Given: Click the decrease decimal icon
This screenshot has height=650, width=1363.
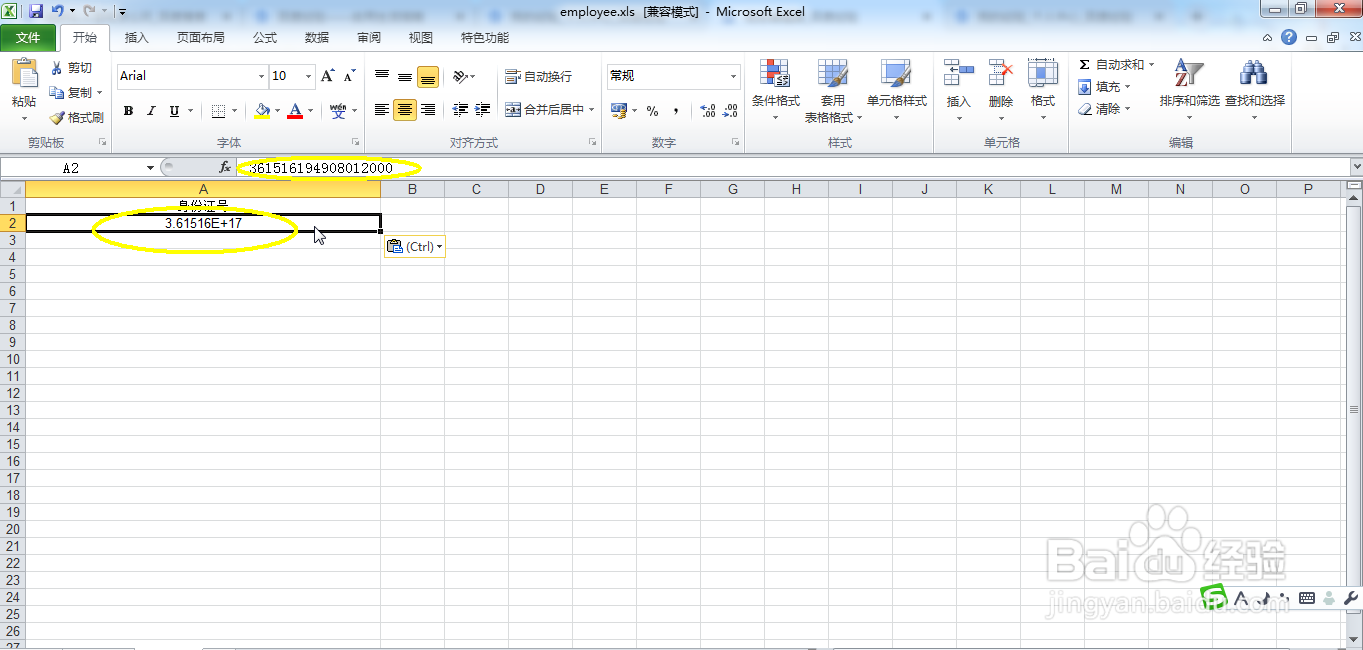Looking at the screenshot, I should tap(731, 111).
